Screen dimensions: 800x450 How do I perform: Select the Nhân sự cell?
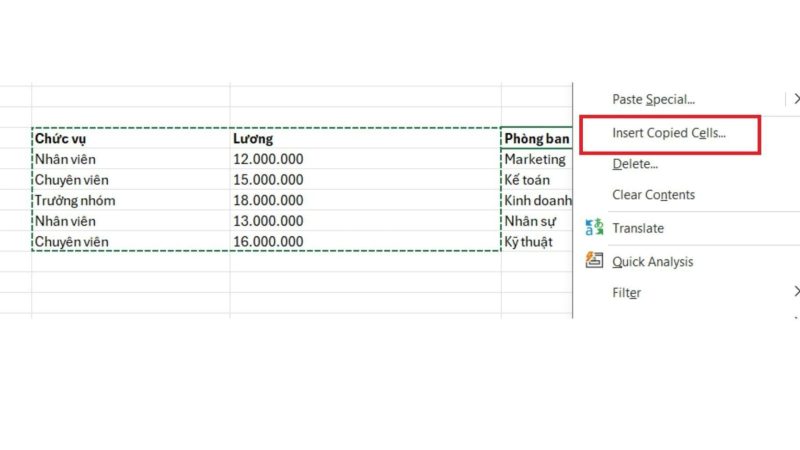point(537,221)
